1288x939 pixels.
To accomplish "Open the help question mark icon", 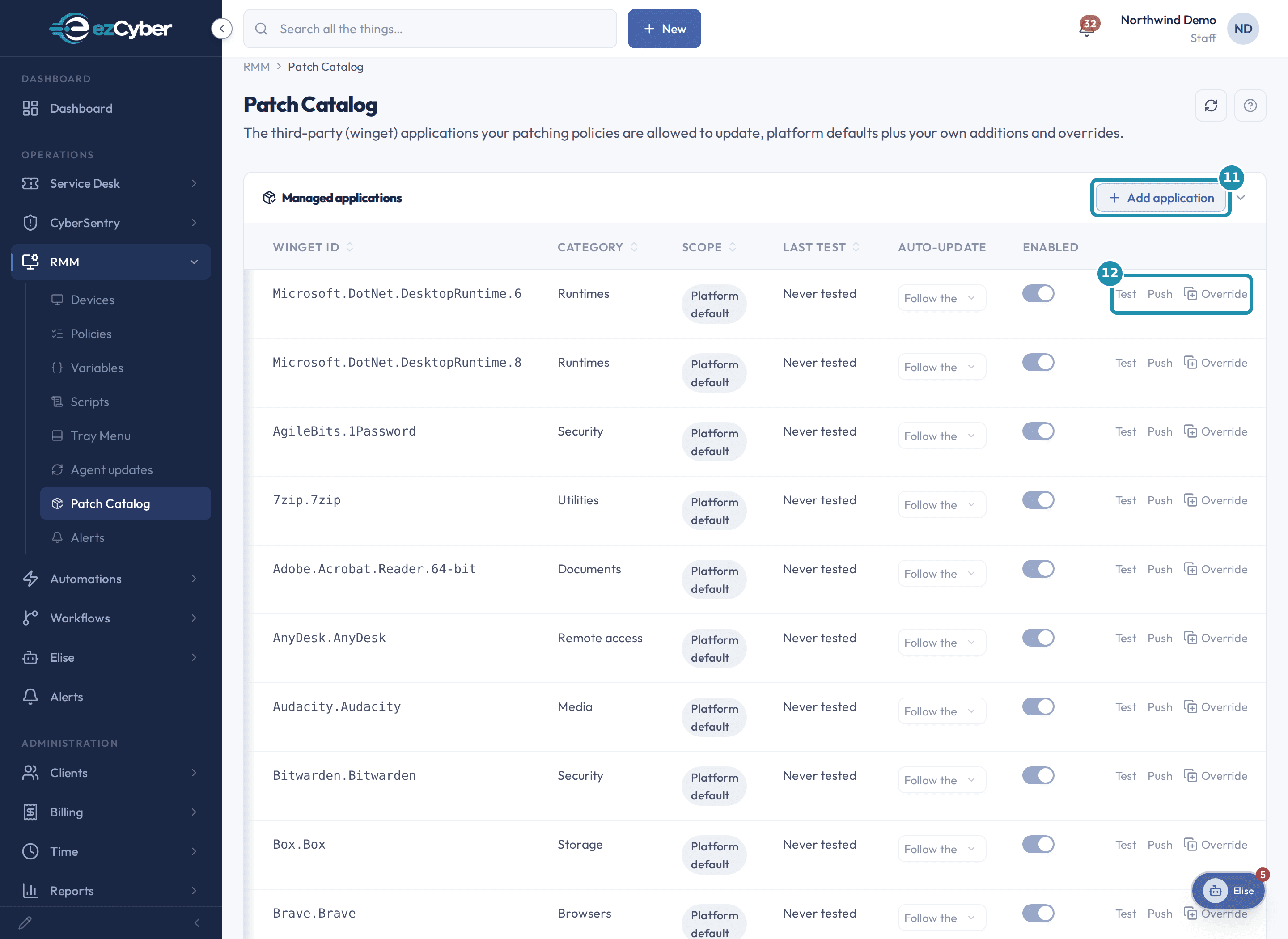I will pos(1250,105).
